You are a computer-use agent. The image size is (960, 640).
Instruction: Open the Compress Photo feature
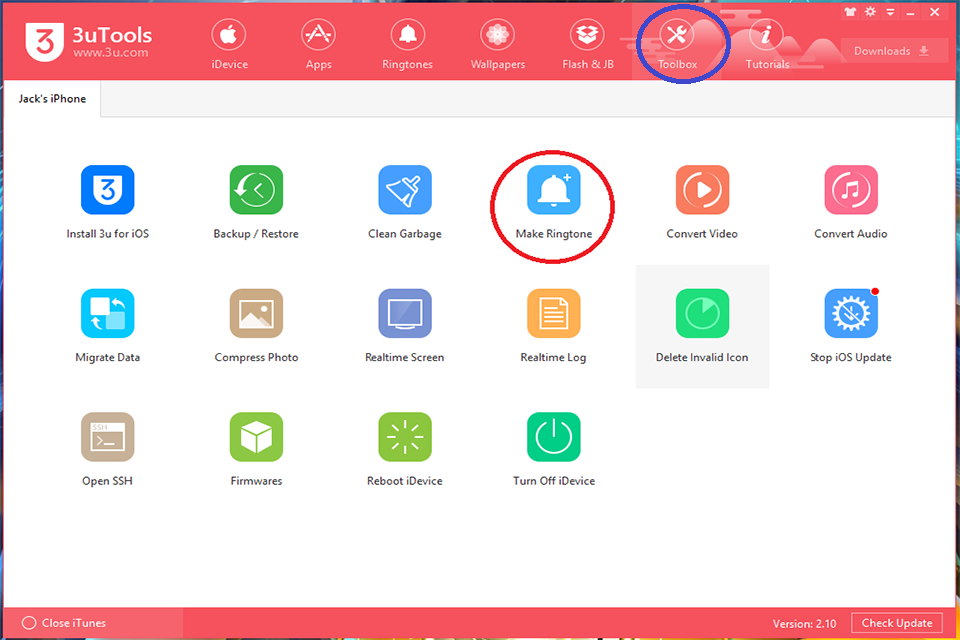(x=256, y=313)
